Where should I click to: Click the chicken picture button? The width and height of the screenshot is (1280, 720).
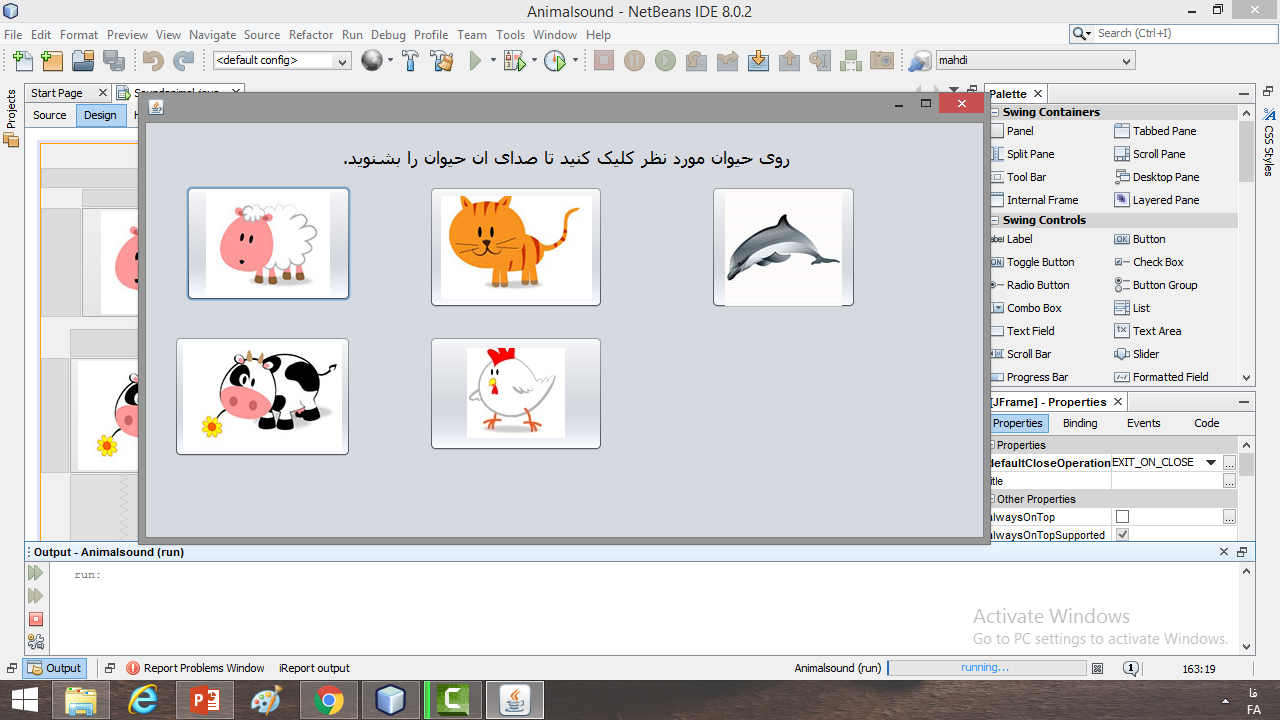pos(515,393)
